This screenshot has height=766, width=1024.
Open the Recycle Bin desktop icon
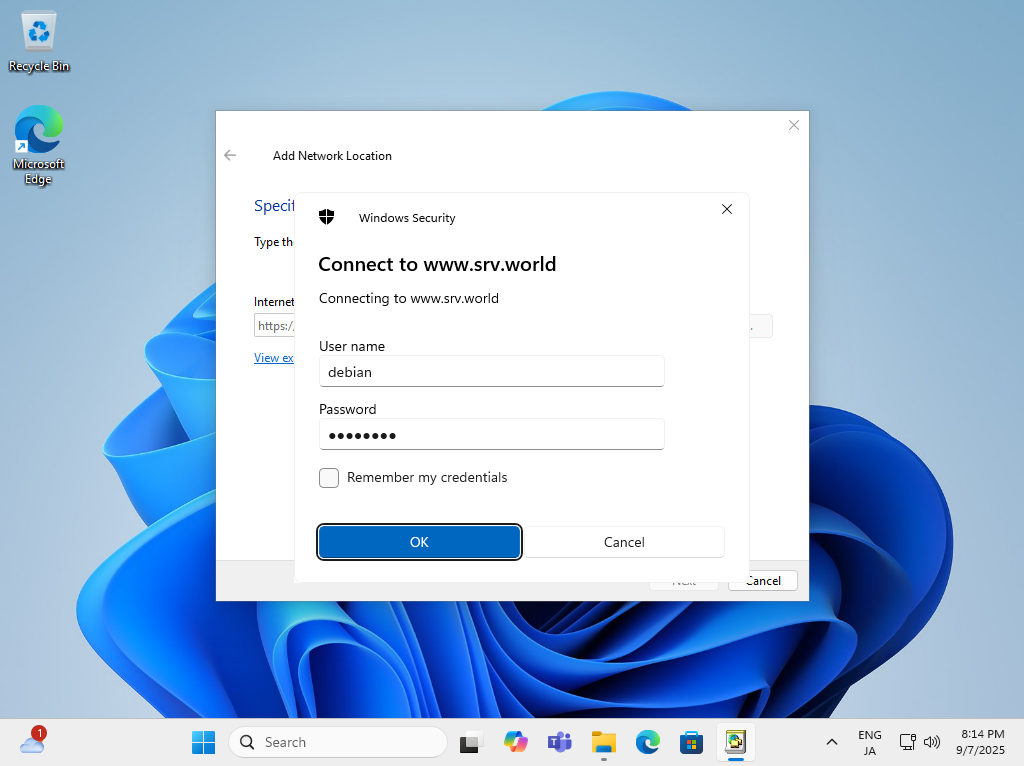(39, 42)
